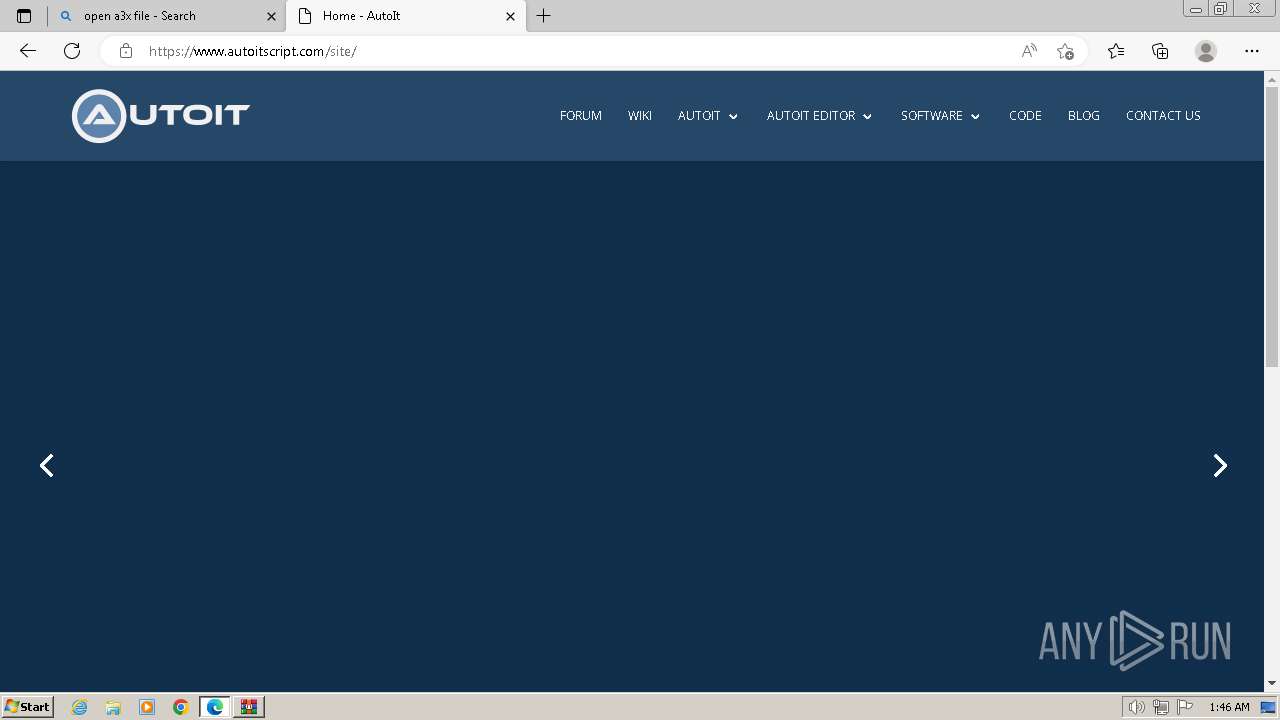The image size is (1280, 720).
Task: Open File Explorer from taskbar
Action: [113, 707]
